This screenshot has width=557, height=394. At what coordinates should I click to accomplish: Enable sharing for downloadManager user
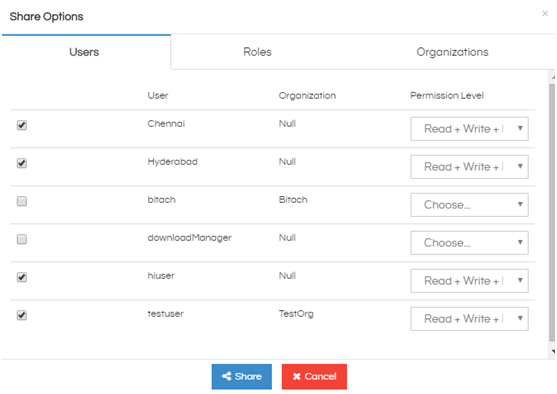tap(22, 239)
